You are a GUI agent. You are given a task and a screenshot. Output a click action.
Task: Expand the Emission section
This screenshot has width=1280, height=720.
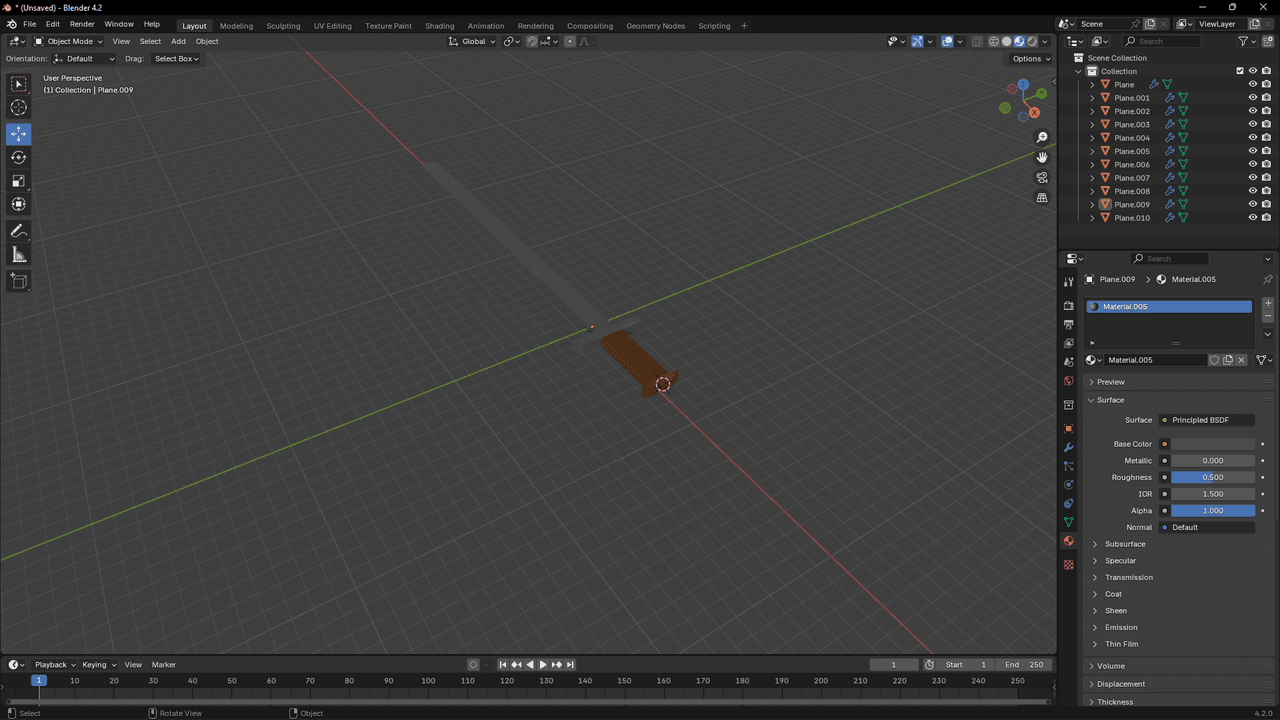click(1121, 627)
